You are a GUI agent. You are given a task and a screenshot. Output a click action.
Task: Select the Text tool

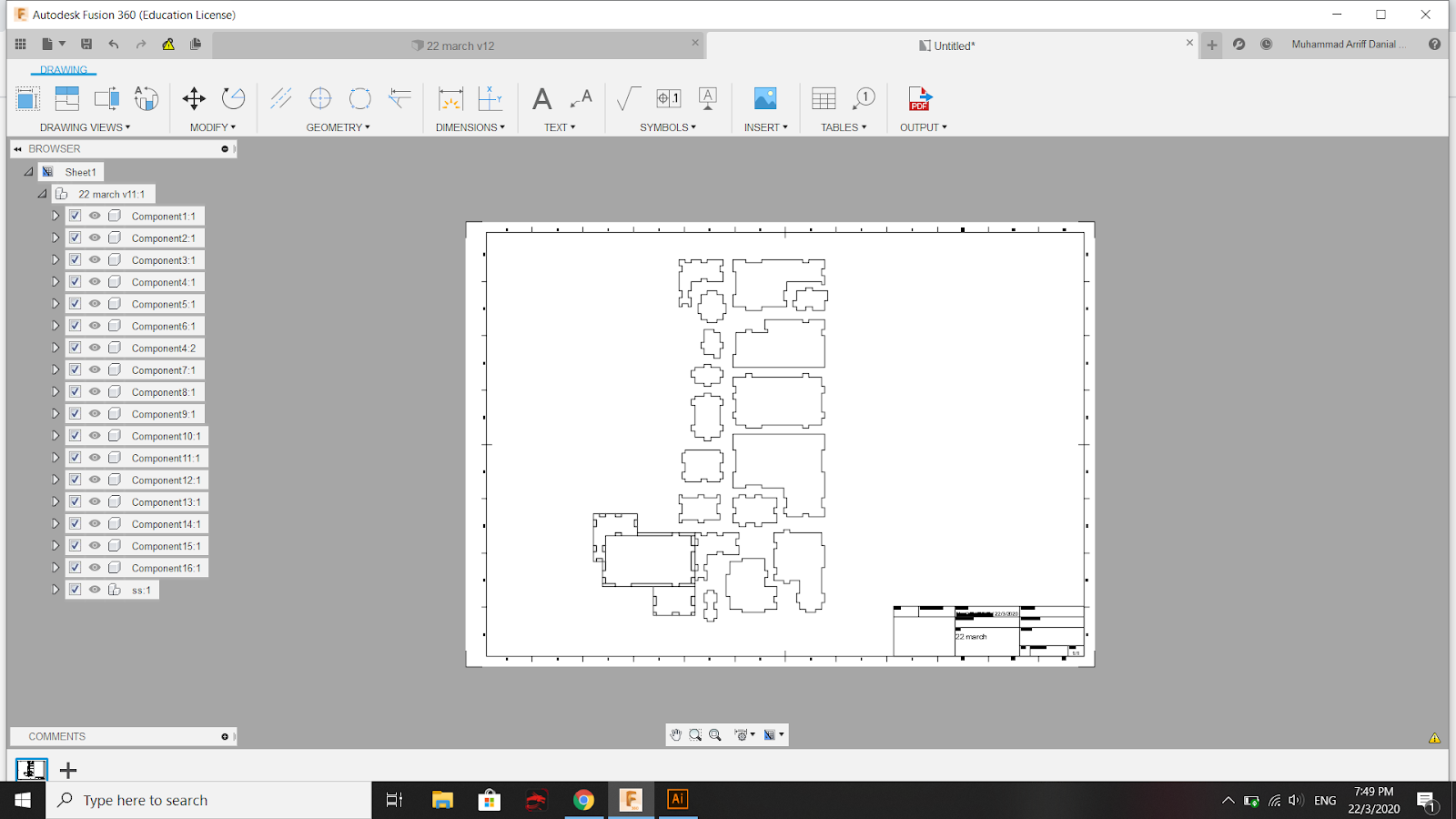click(541, 98)
